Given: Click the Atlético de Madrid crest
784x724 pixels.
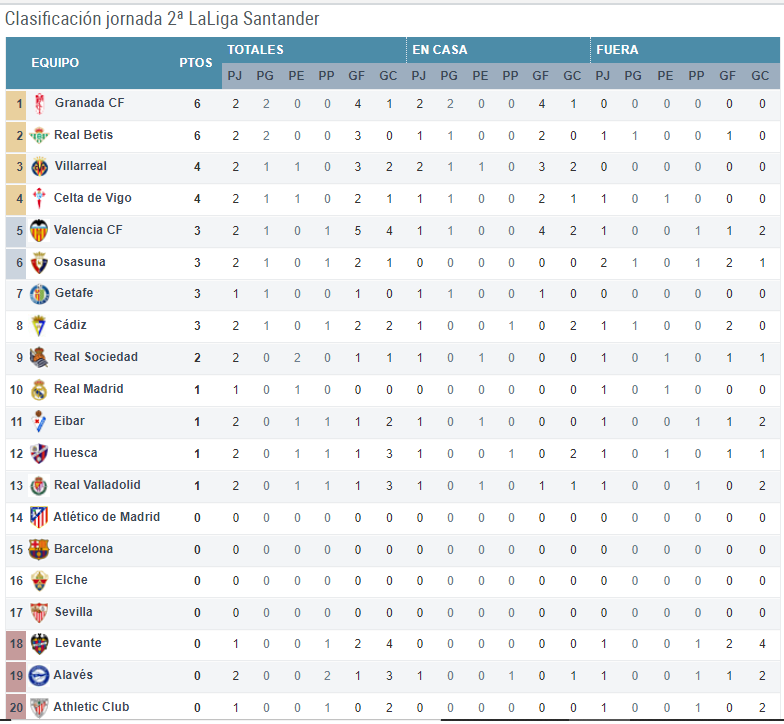Looking at the screenshot, I should point(40,518).
